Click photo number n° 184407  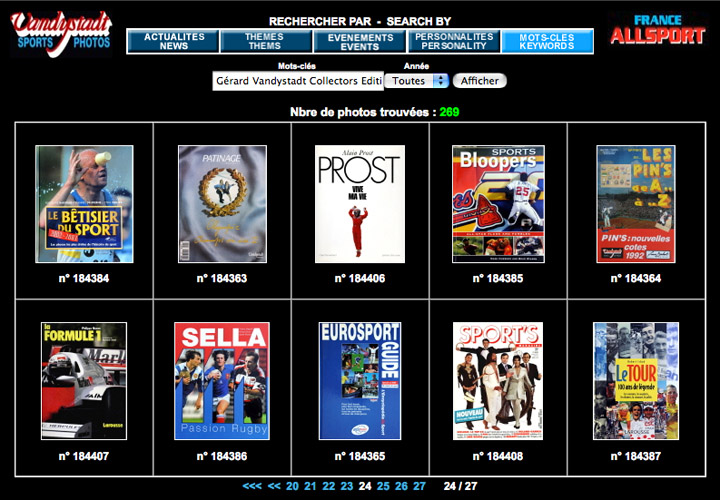coord(84,456)
